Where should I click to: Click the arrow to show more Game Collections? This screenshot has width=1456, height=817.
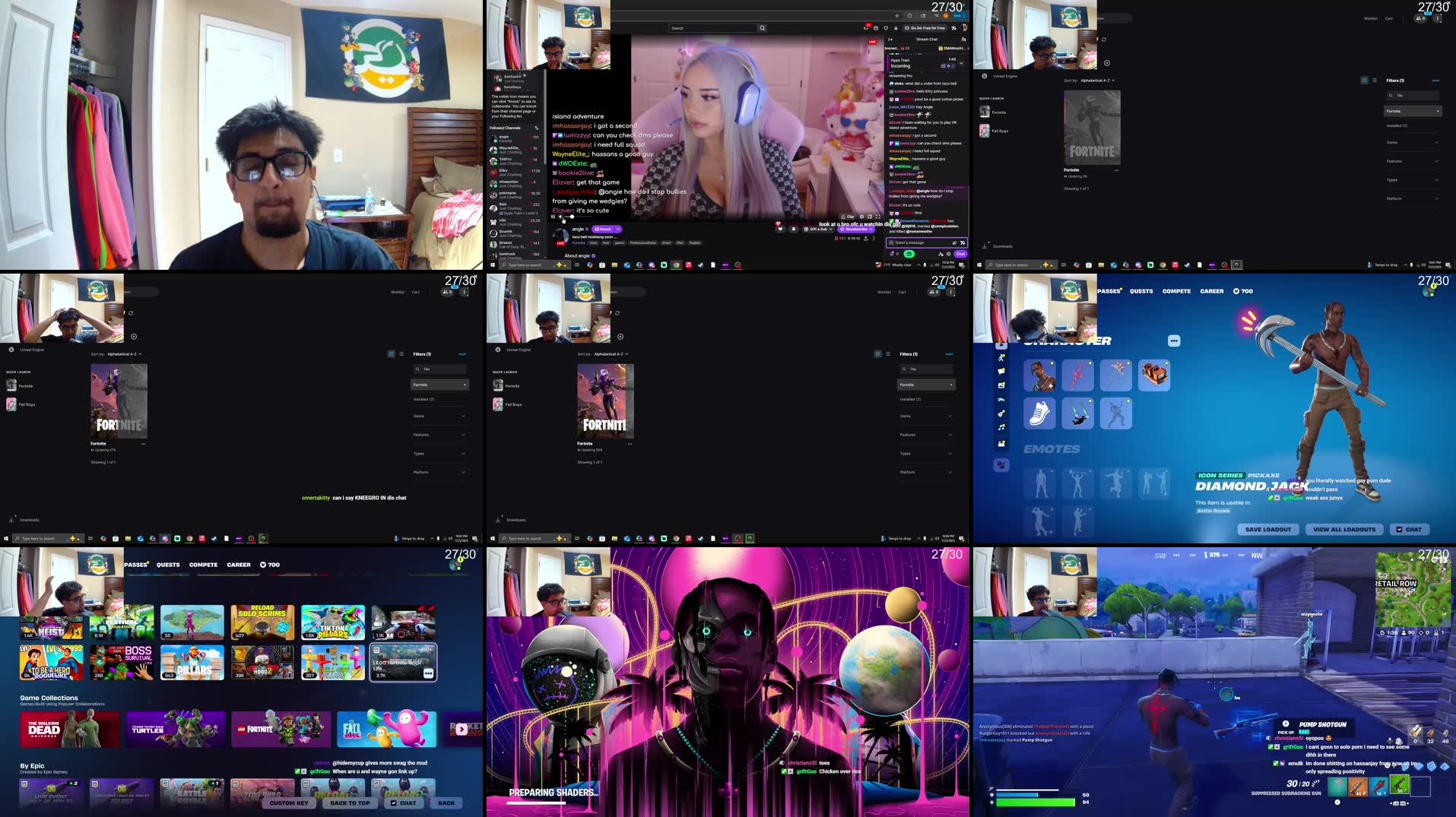462,729
